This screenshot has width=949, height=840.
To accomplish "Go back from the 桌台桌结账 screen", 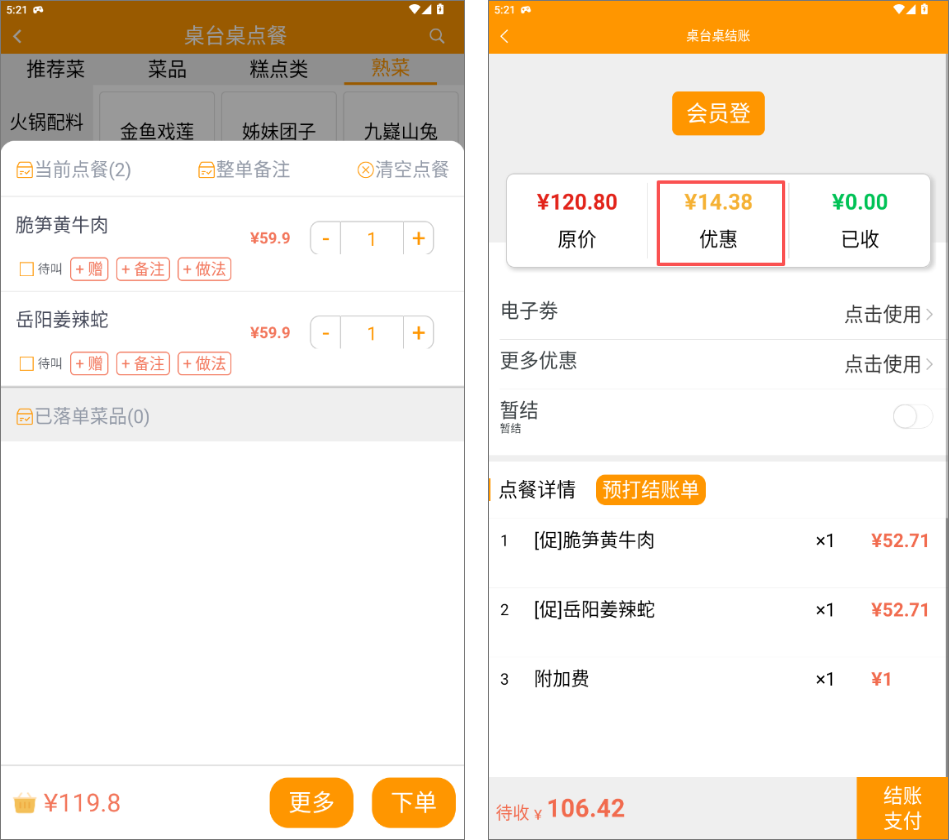I will 505,36.
